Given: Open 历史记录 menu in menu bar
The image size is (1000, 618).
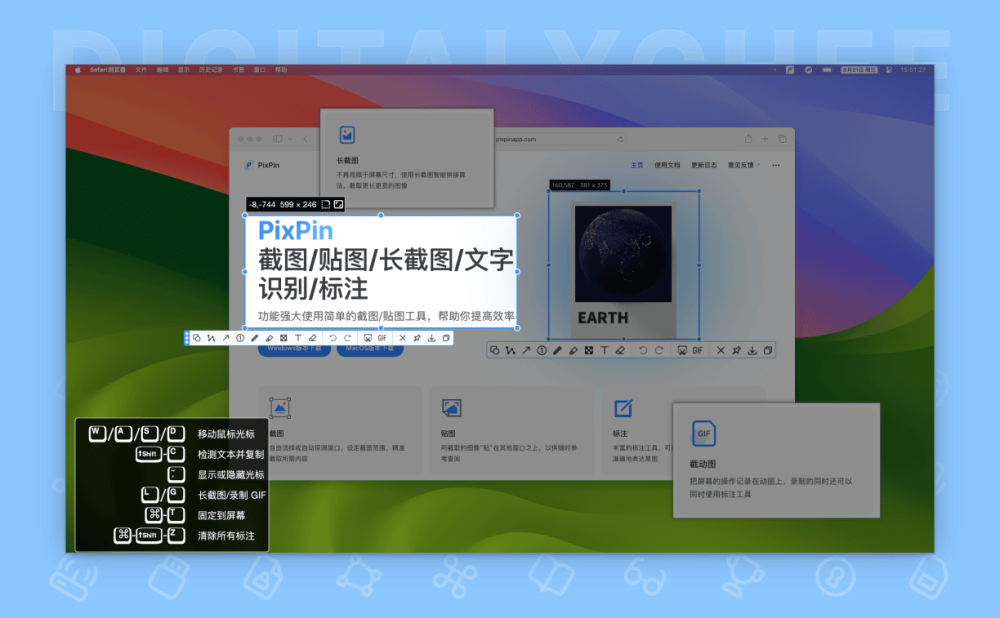Looking at the screenshot, I should [x=210, y=70].
